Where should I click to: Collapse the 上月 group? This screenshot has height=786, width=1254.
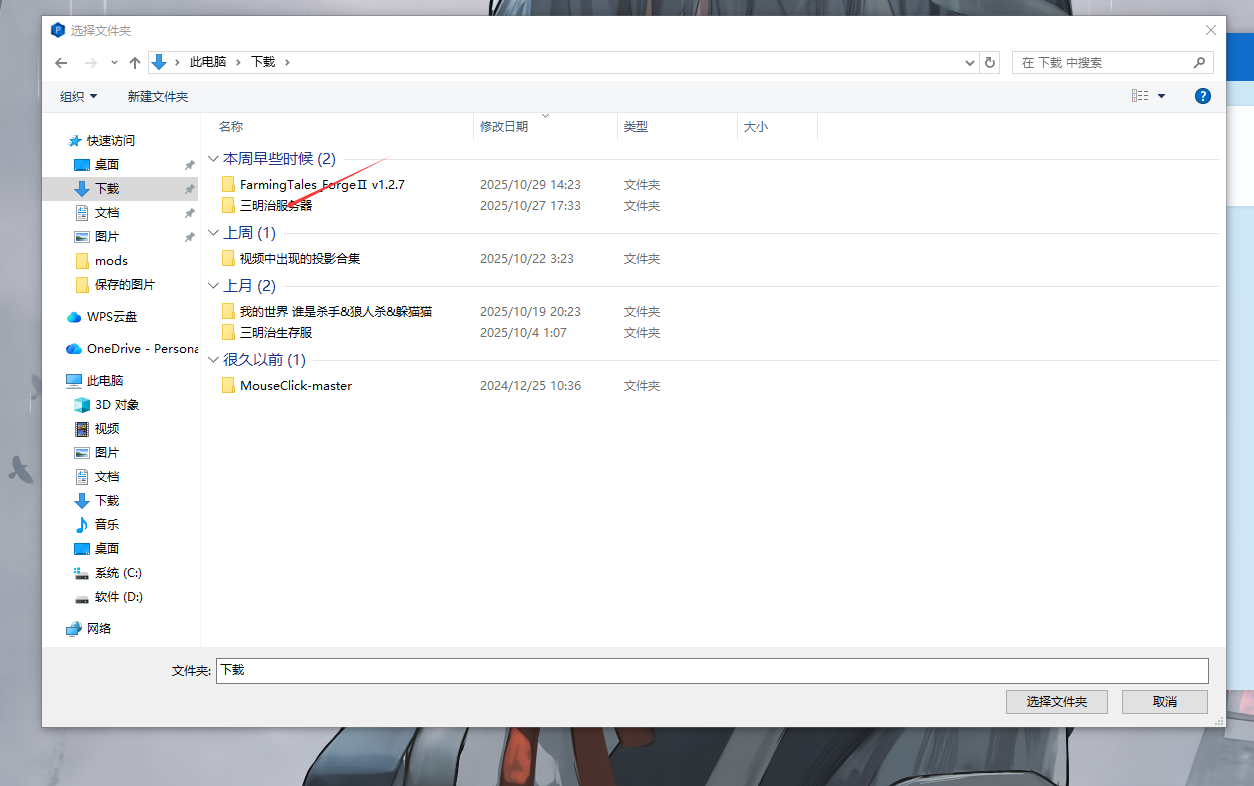213,286
